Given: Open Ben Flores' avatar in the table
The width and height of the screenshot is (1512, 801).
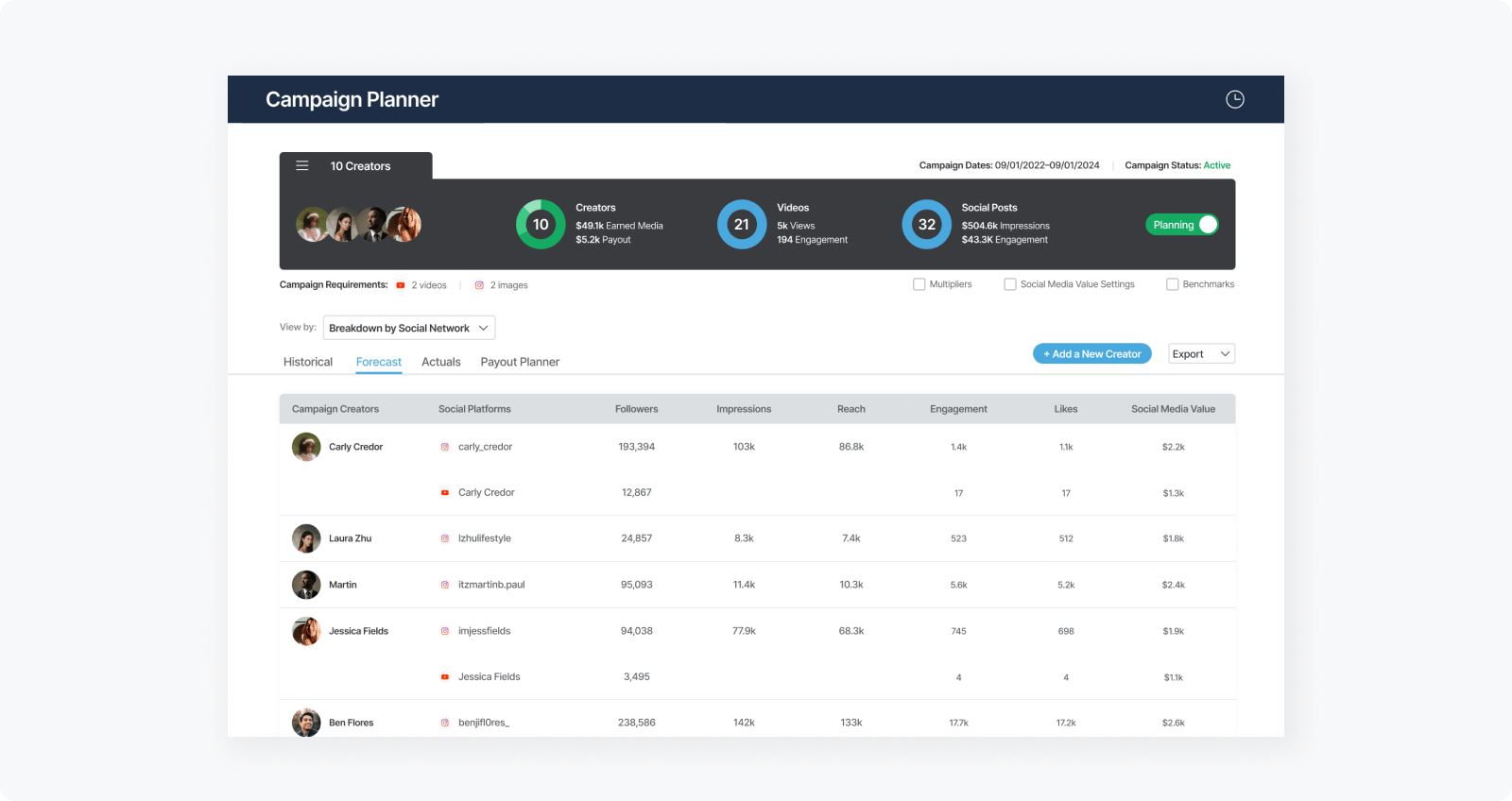Looking at the screenshot, I should click(306, 723).
